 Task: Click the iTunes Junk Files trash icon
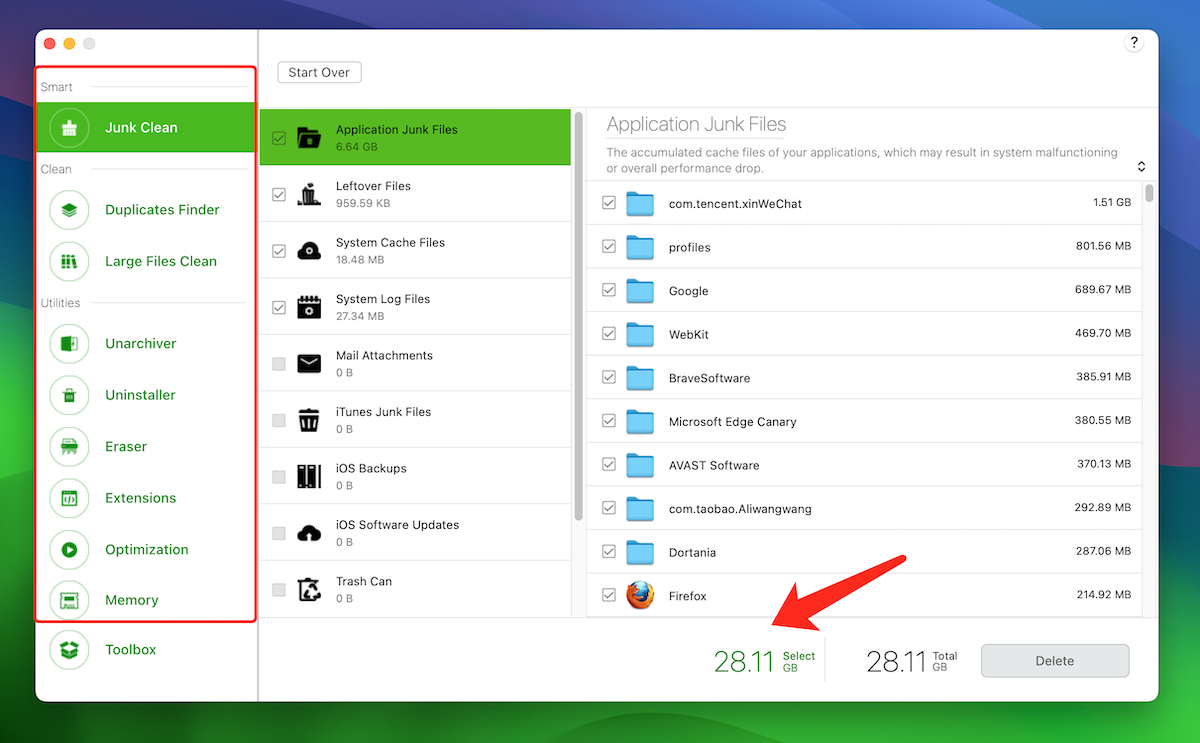[309, 420]
